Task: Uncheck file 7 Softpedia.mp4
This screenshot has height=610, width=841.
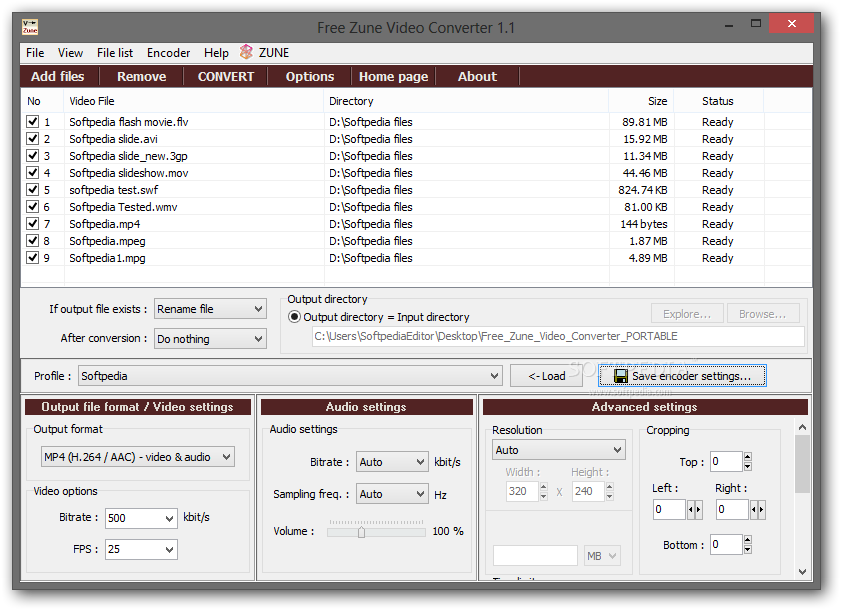Action: tap(33, 224)
